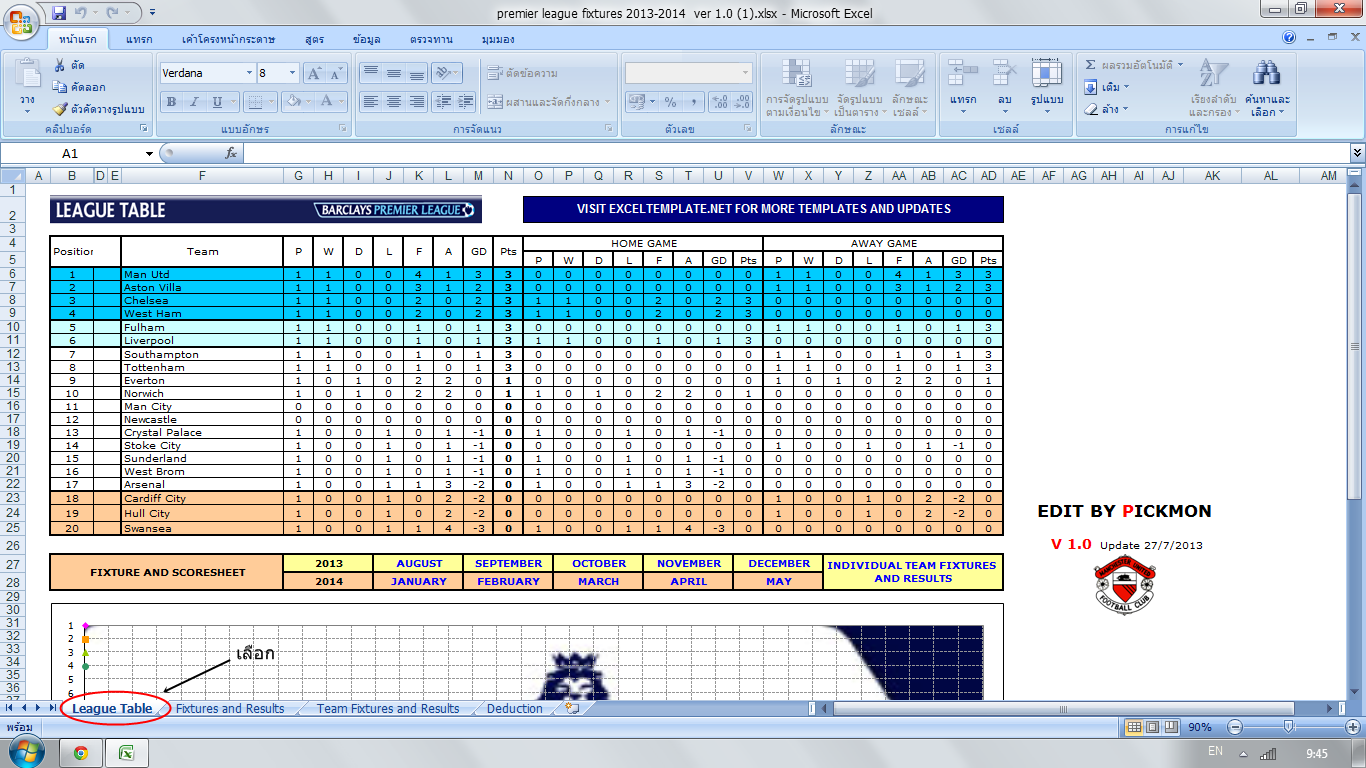The width and height of the screenshot is (1366, 768).
Task: Expand the fill color dropdown arrow
Action: tap(309, 102)
